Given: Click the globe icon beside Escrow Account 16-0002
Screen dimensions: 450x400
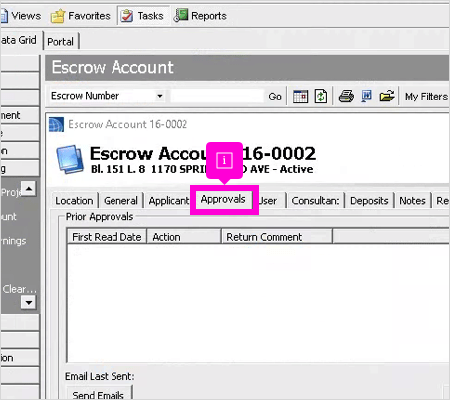Looking at the screenshot, I should tap(56, 125).
